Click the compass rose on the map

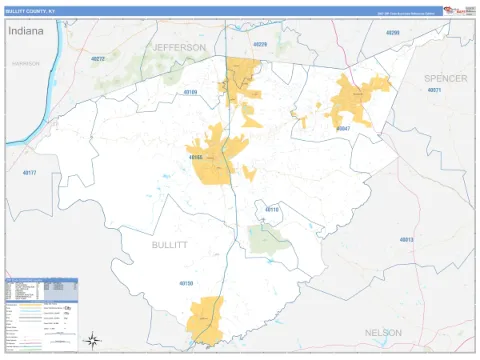coord(92,341)
